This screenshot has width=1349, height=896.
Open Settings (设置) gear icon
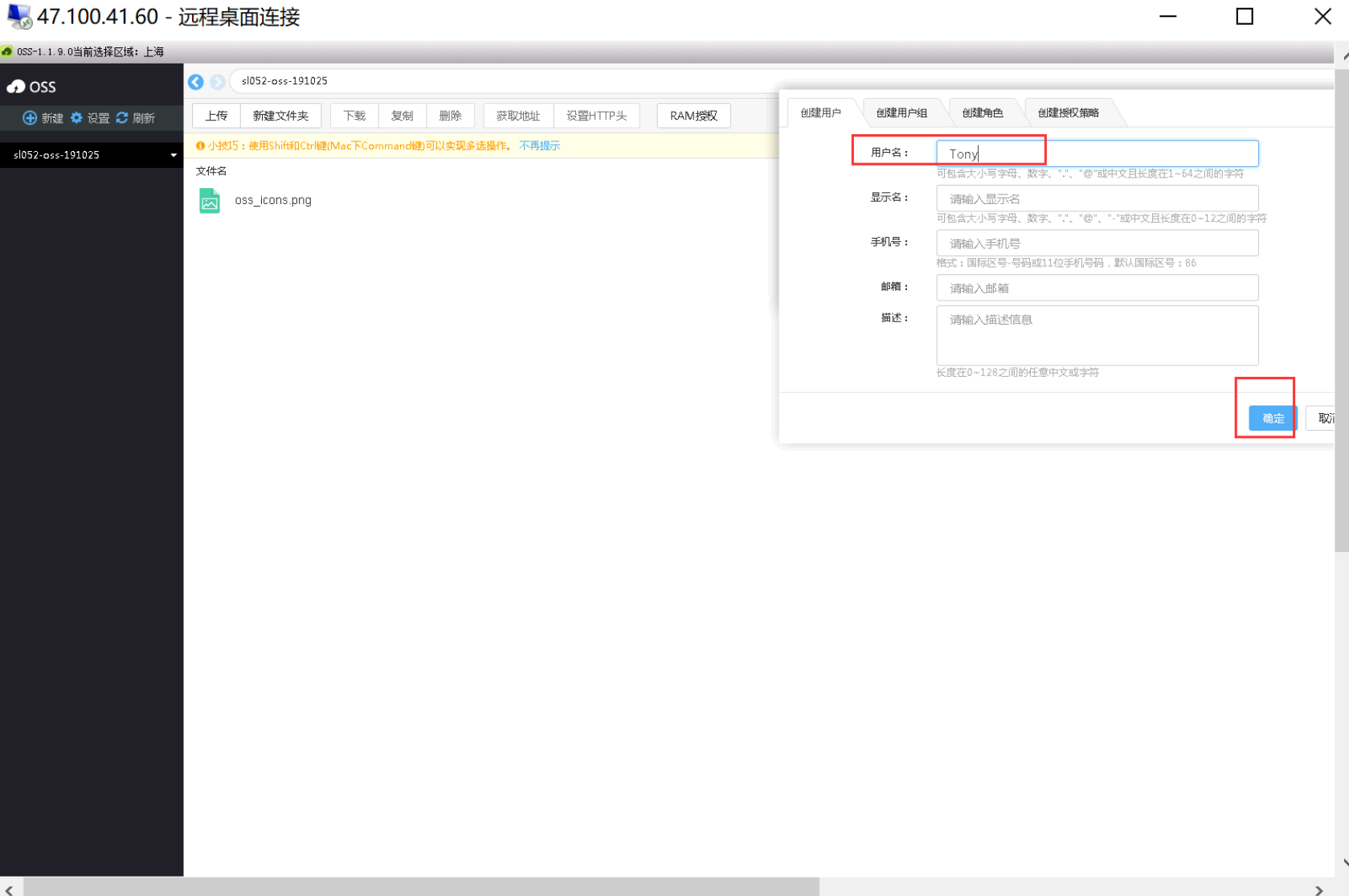click(x=76, y=117)
